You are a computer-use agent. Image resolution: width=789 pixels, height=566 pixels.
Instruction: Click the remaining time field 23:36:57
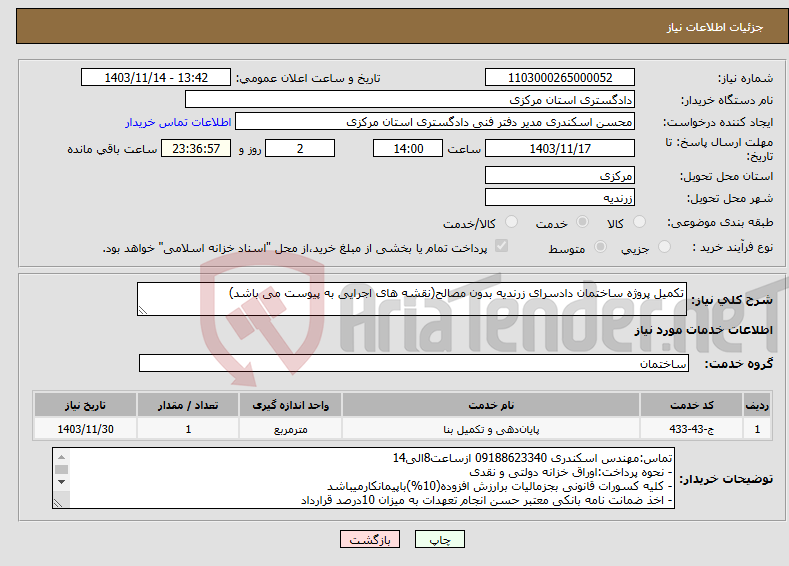click(x=196, y=148)
